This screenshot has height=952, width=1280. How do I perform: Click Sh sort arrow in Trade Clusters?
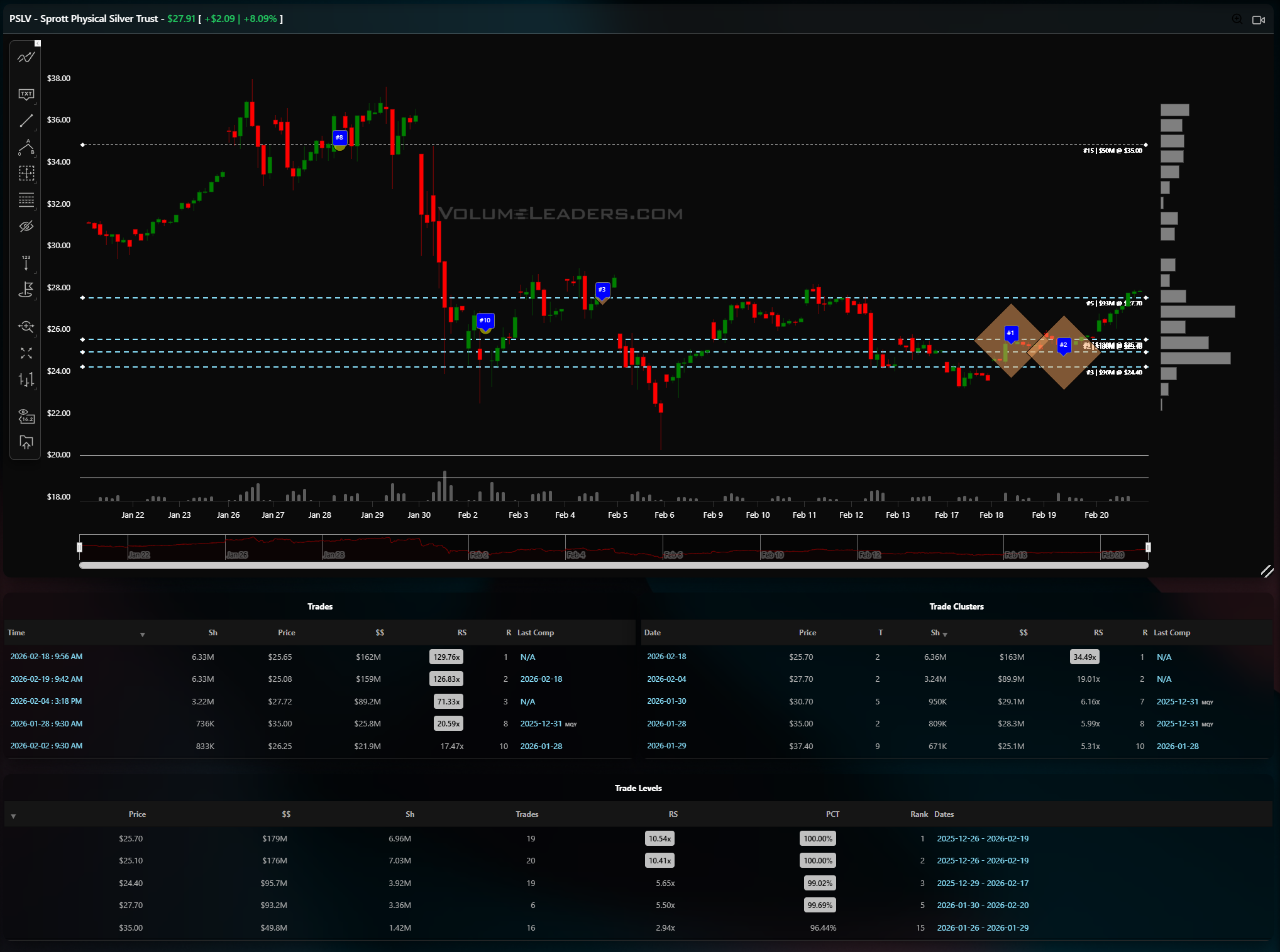tap(945, 635)
